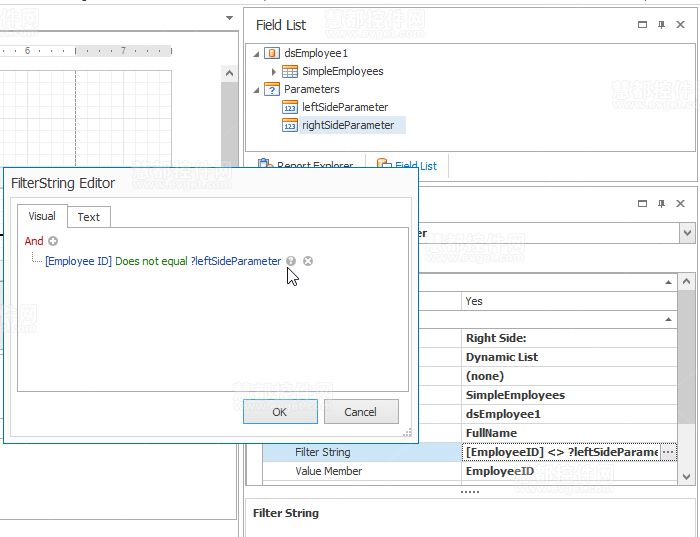This screenshot has width=700, height=537.
Task: Click the SimpleEmployees value cell in grid
Action: coord(569,395)
